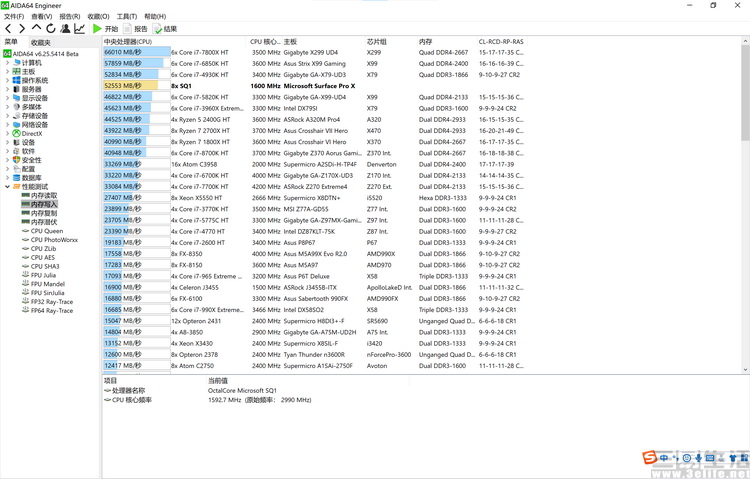Expand the 存储设备 node chevron

tap(8, 115)
